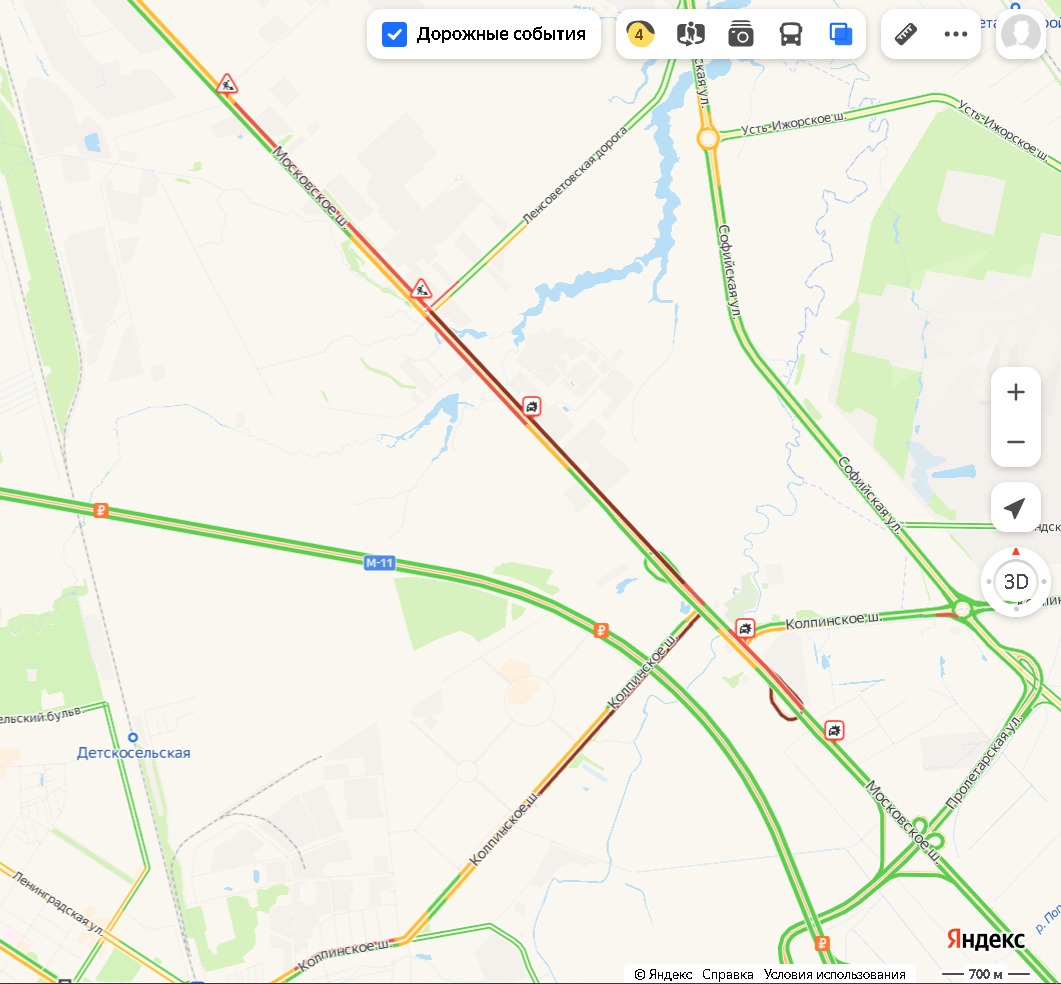
Task: Open the street panoramas icon
Action: click(690, 34)
